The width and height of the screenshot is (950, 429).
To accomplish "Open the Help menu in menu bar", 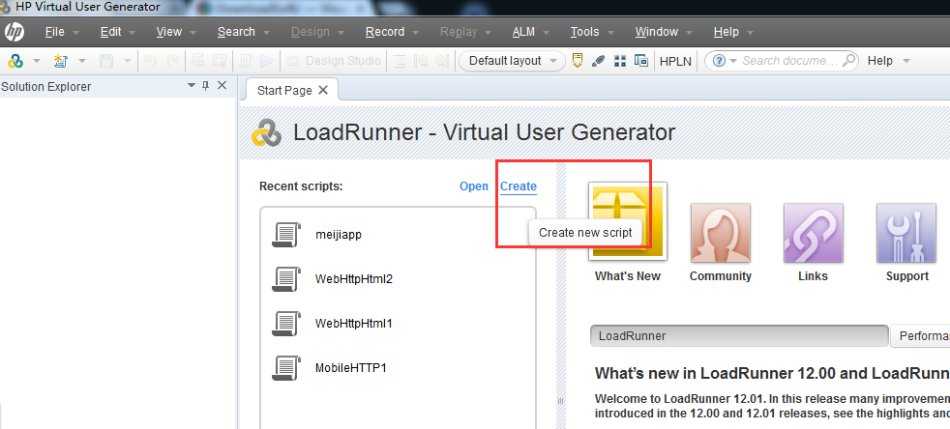I will point(726,32).
